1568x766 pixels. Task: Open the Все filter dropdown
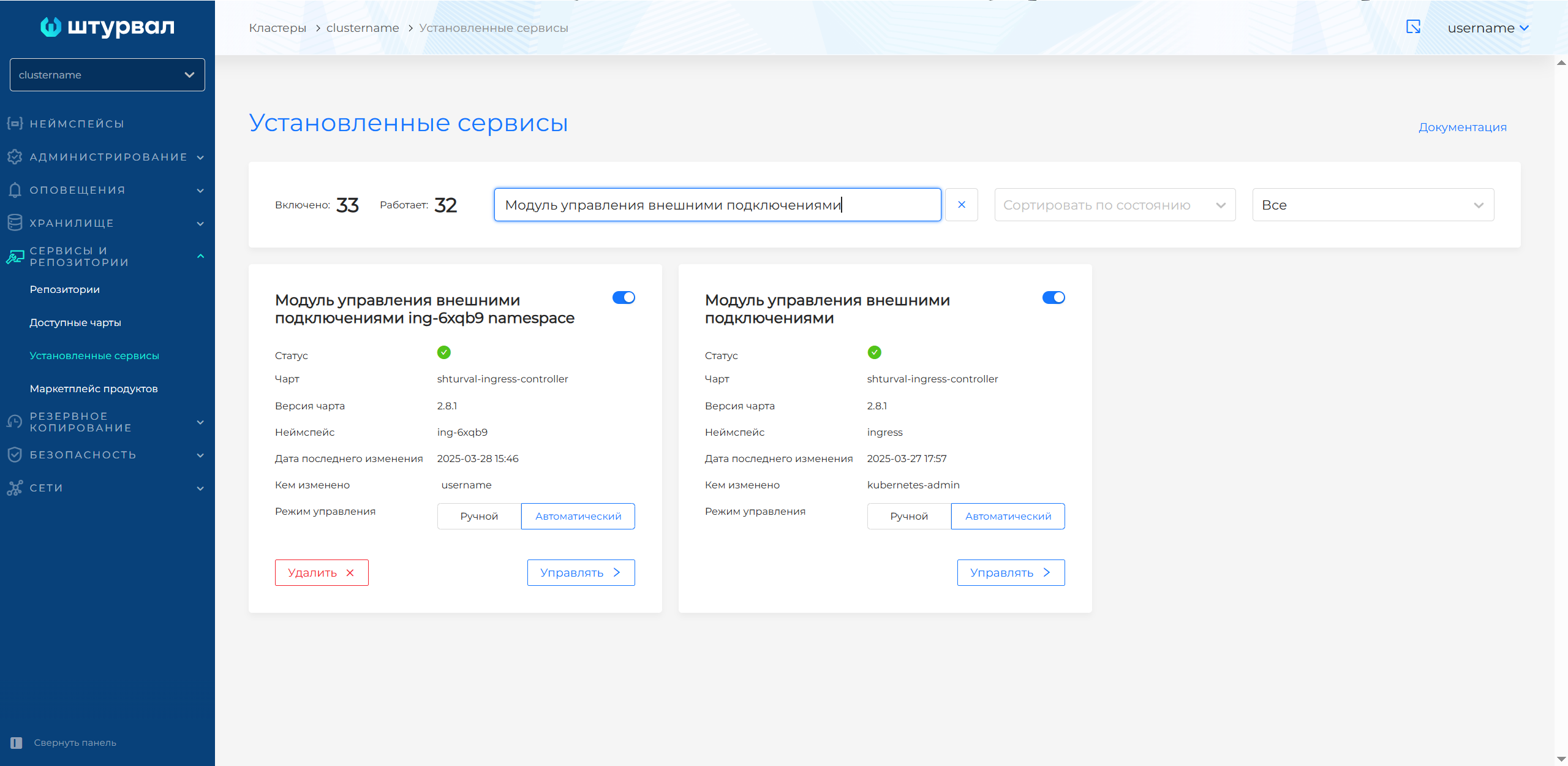[1373, 205]
